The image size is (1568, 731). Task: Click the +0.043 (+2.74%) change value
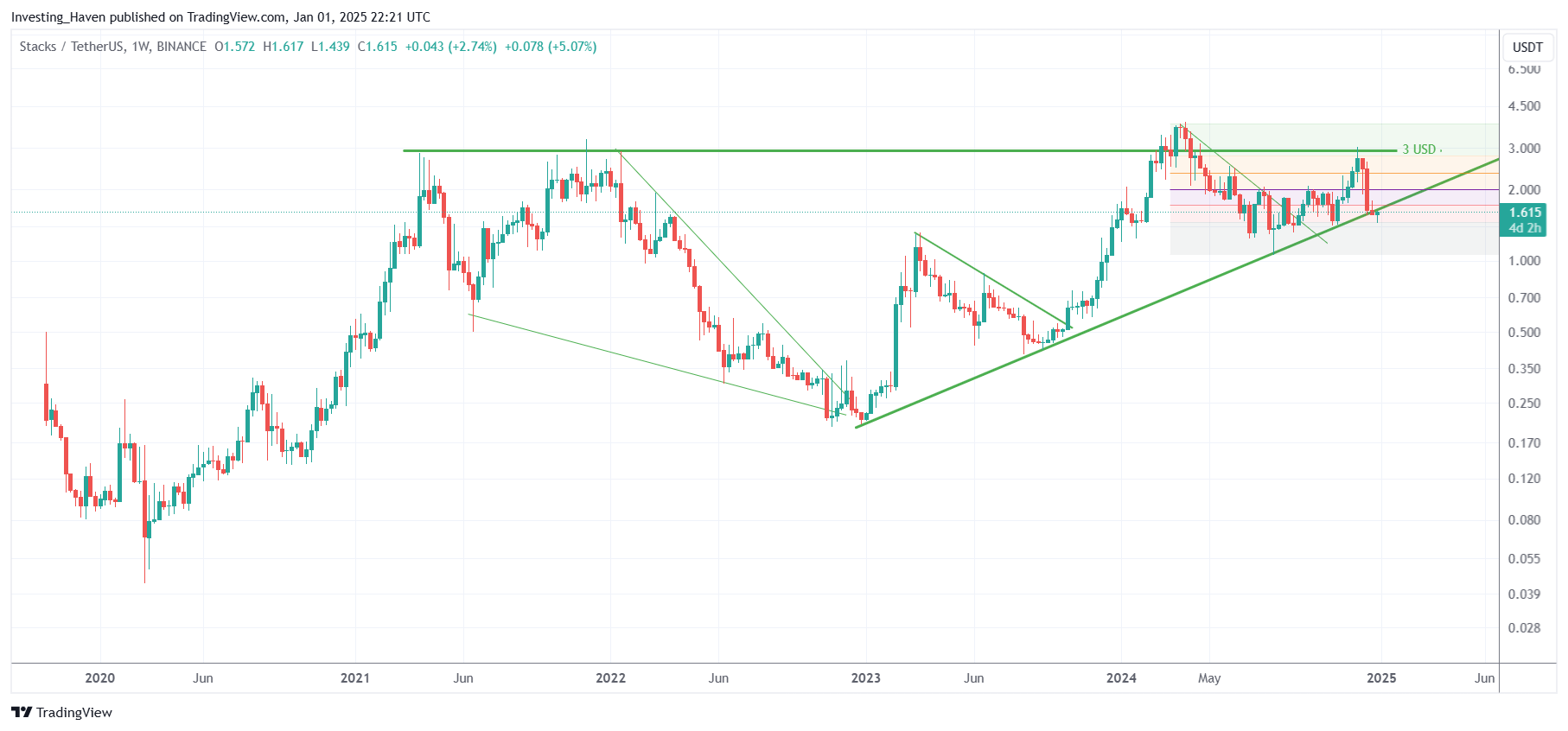(x=451, y=47)
